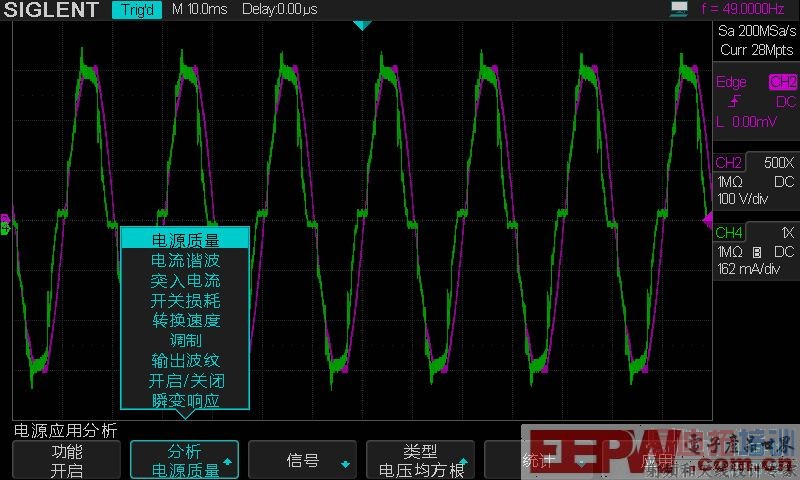The width and height of the screenshot is (800, 480).
Task: Click the Delay:0.00µs readout
Action: (x=280, y=9)
